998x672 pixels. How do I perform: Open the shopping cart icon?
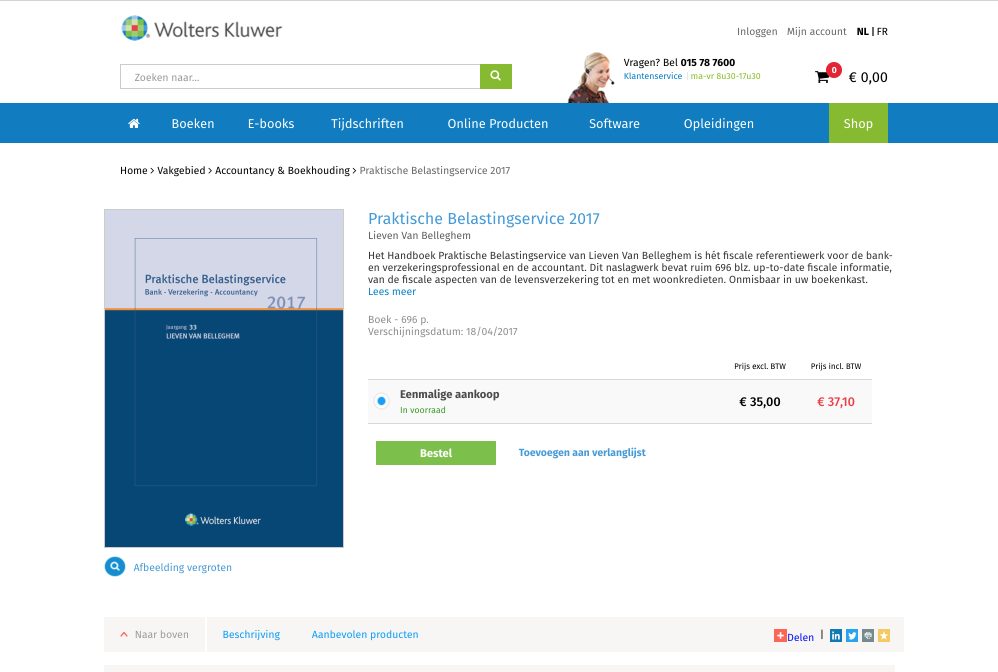823,77
